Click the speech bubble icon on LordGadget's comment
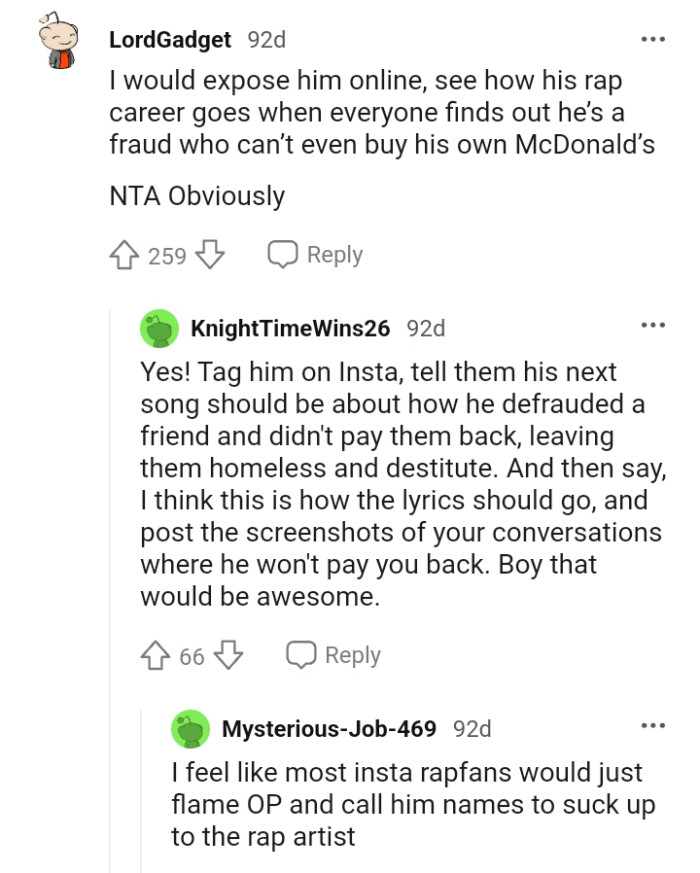The width and height of the screenshot is (700, 873). [283, 254]
